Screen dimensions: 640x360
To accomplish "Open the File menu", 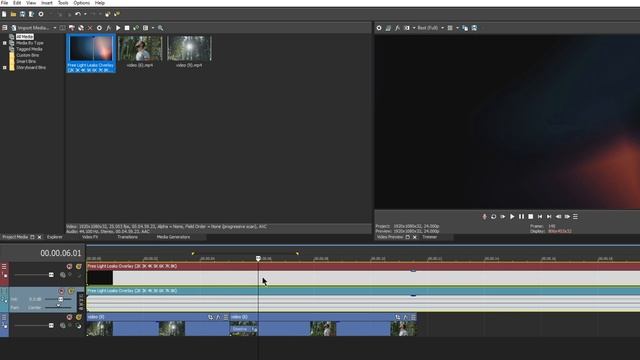I will (x=4, y=3).
